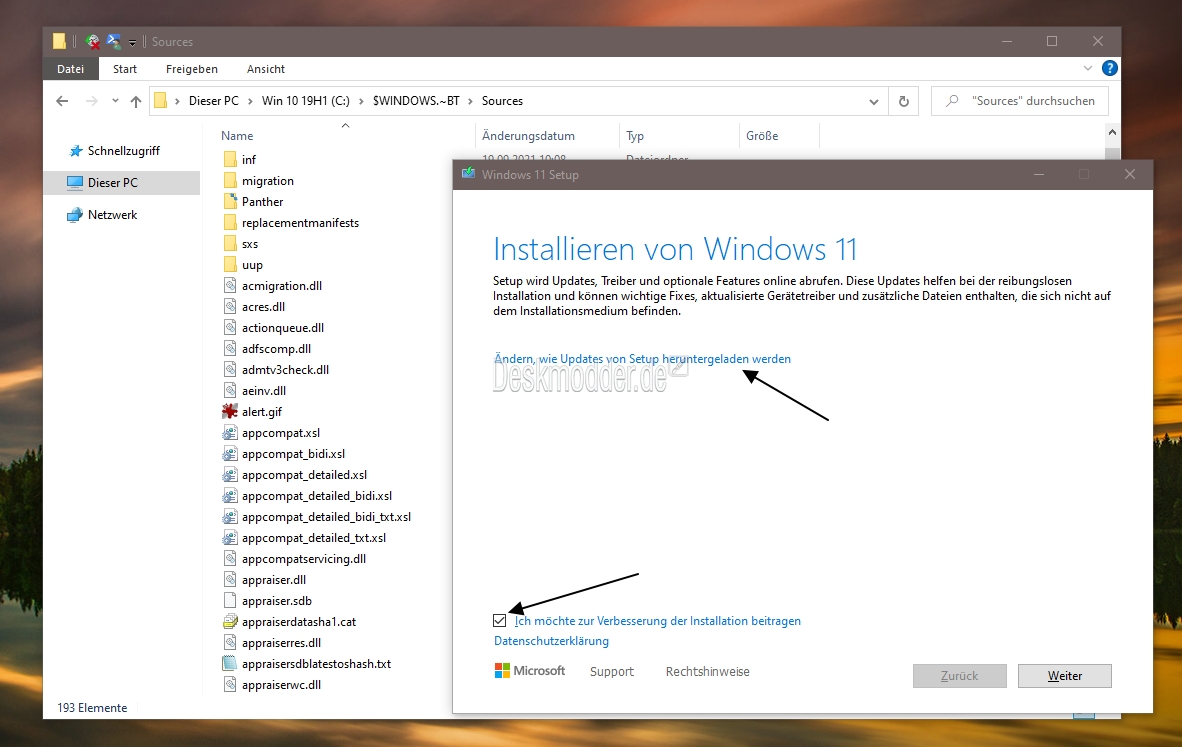Select the file name actionqueue.dll
The height and width of the screenshot is (747, 1182).
click(x=283, y=328)
